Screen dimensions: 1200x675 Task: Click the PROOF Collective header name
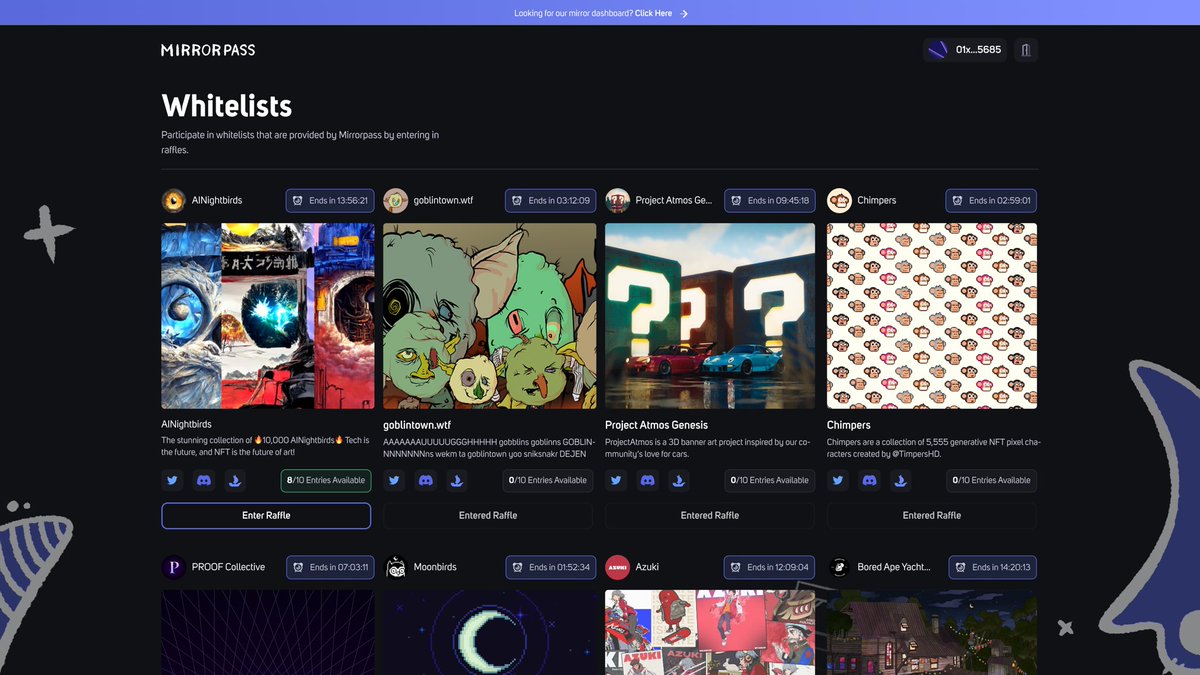(228, 567)
